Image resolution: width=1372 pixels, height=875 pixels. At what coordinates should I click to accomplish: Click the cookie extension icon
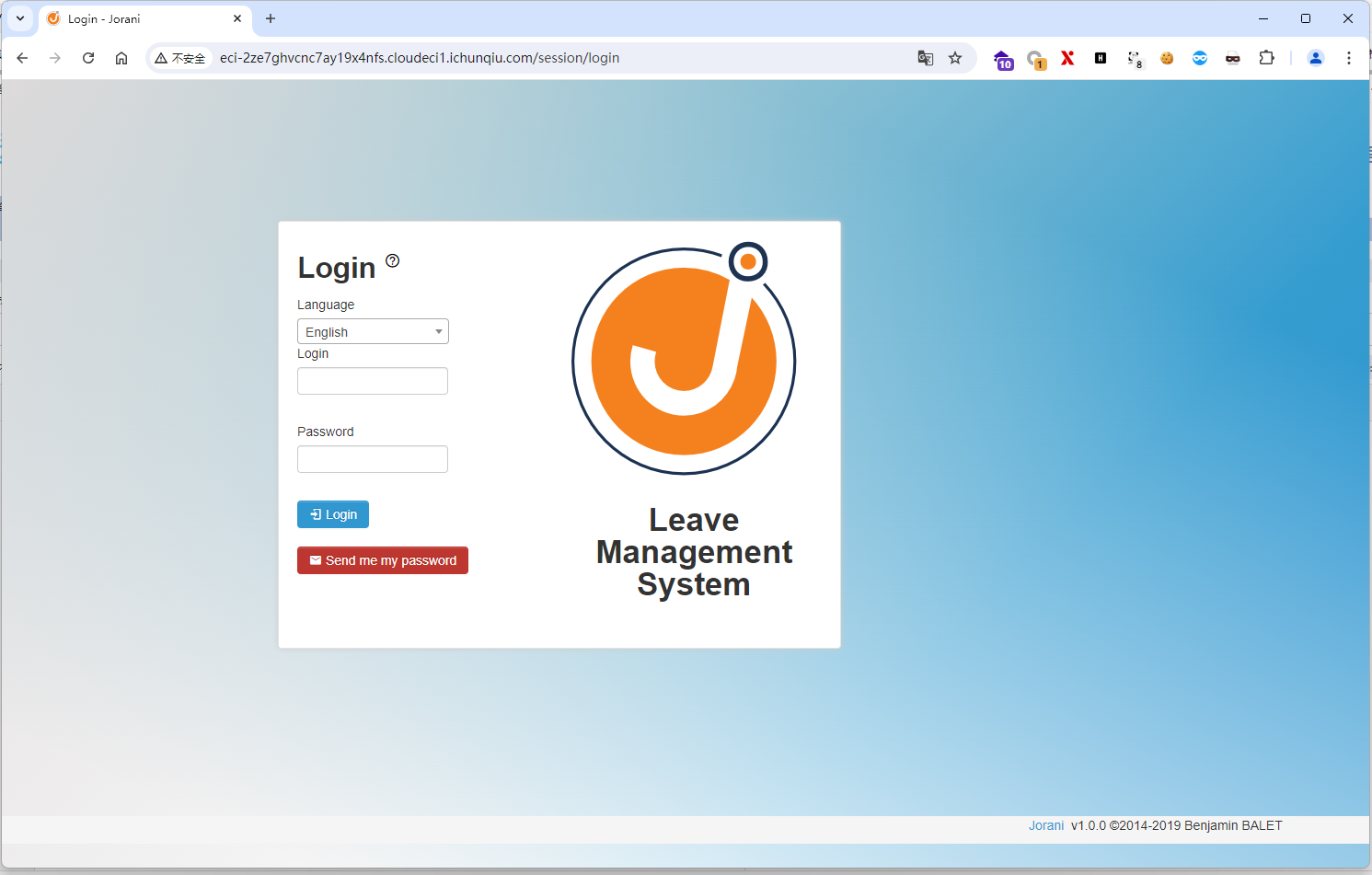coord(1167,58)
